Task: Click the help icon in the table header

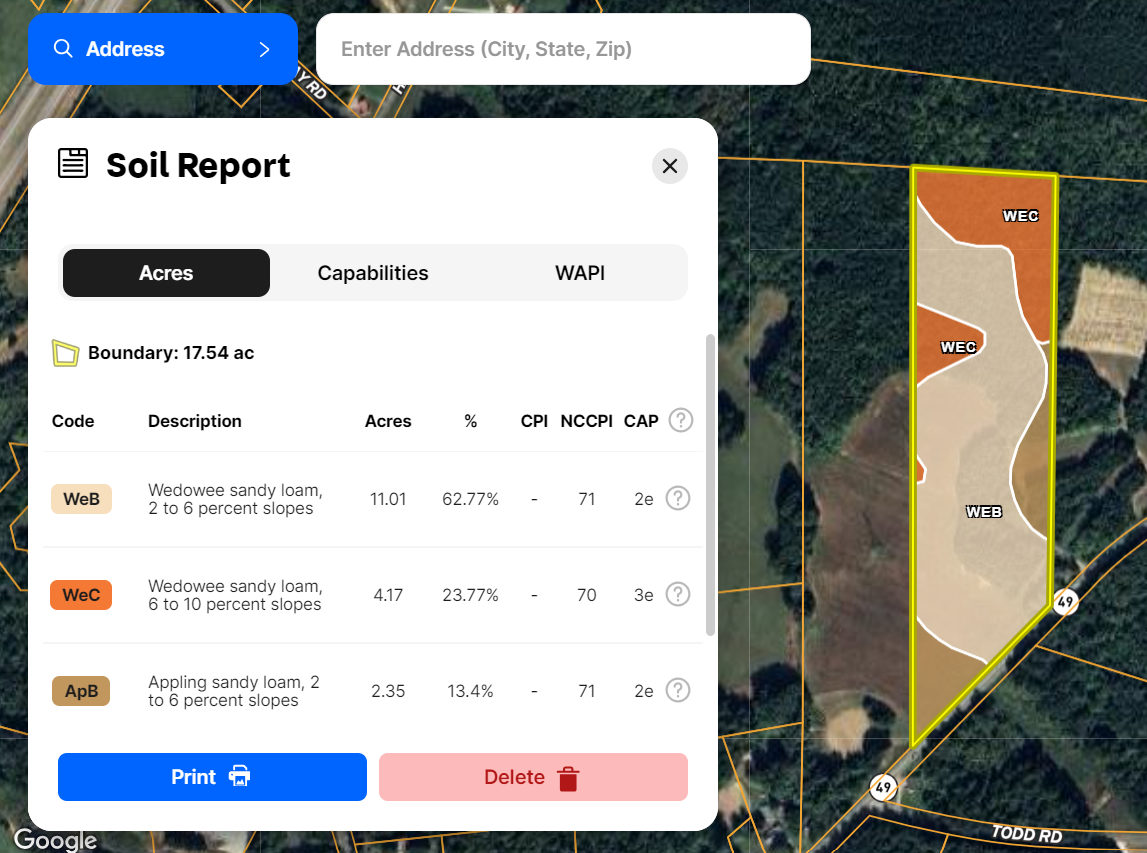Action: tap(680, 420)
